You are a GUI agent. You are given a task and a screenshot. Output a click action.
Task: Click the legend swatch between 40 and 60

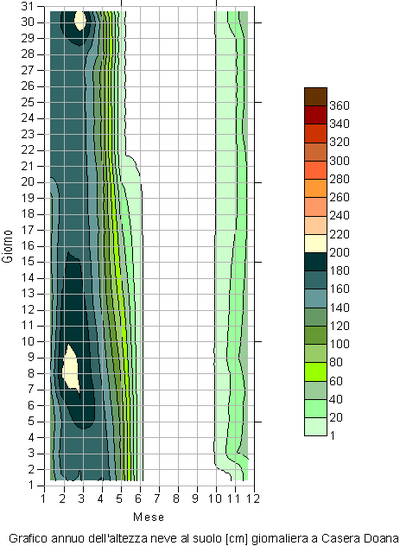tap(315, 390)
